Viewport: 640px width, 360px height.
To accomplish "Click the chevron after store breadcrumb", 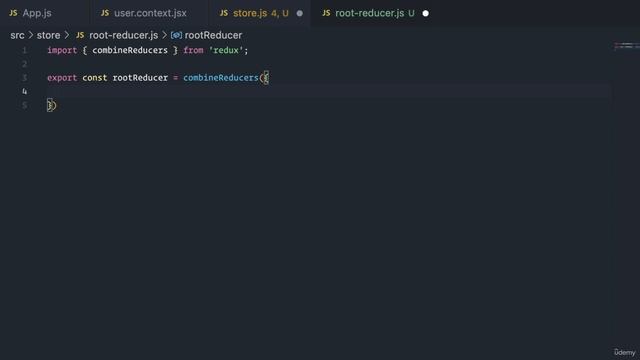I will (x=67, y=36).
